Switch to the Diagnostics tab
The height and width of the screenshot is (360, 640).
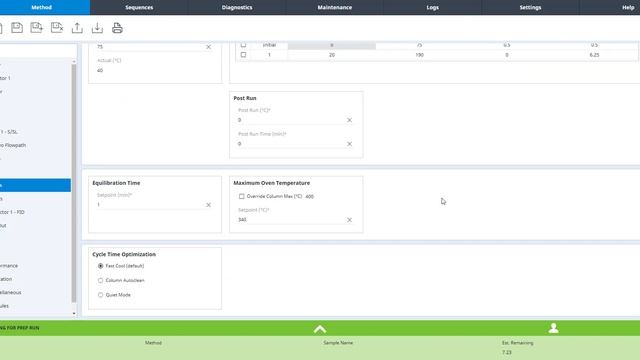[x=237, y=7]
